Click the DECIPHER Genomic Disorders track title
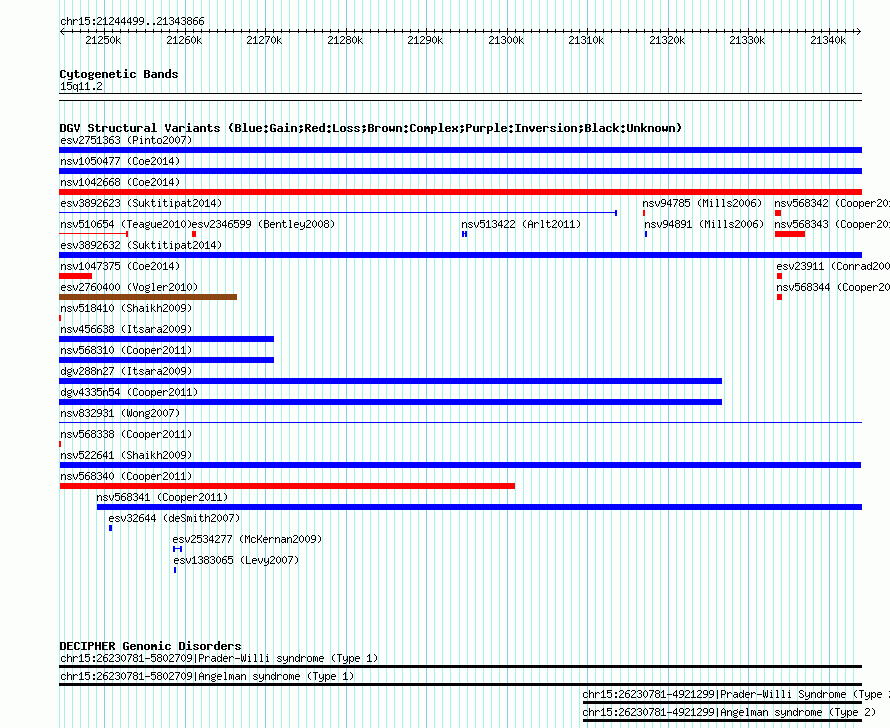Image resolution: width=890 pixels, height=728 pixels. tap(150, 646)
